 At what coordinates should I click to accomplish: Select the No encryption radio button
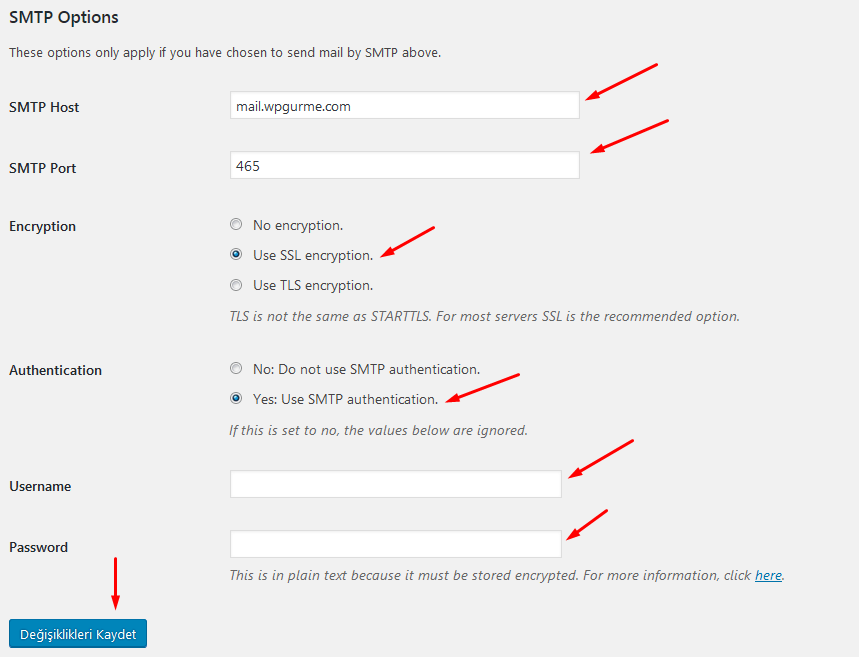click(x=236, y=224)
